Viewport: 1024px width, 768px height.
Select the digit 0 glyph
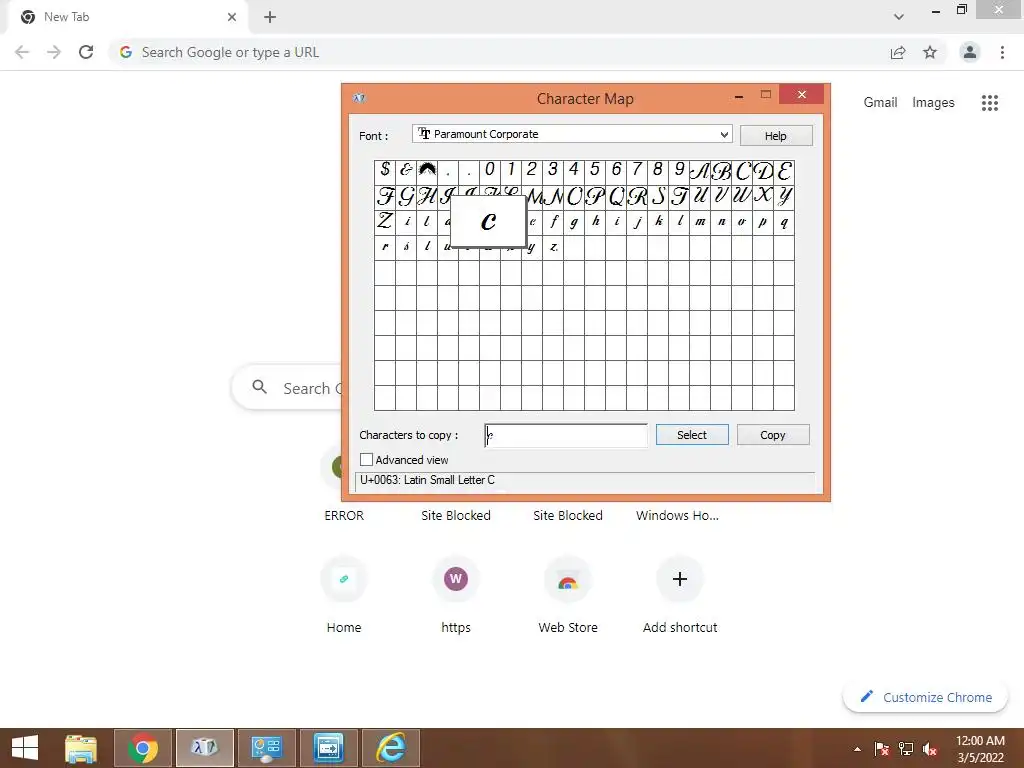pyautogui.click(x=490, y=170)
